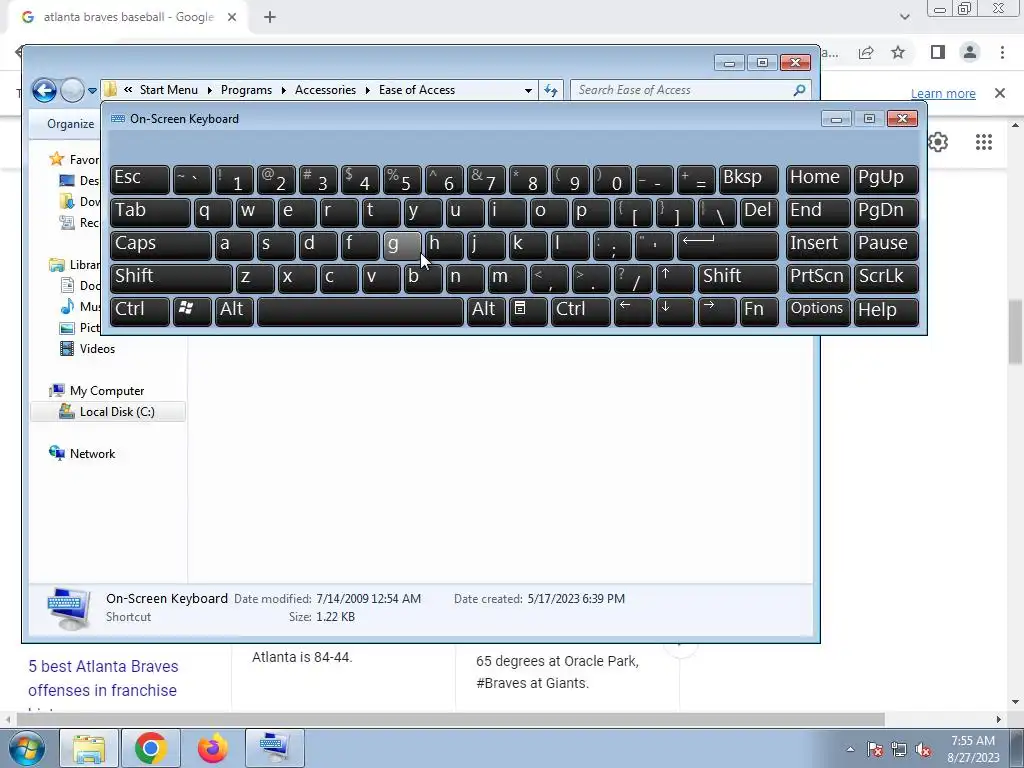Toggle the left Shift key on the on-screen keyboard
The width and height of the screenshot is (1024, 768).
pyautogui.click(x=171, y=278)
